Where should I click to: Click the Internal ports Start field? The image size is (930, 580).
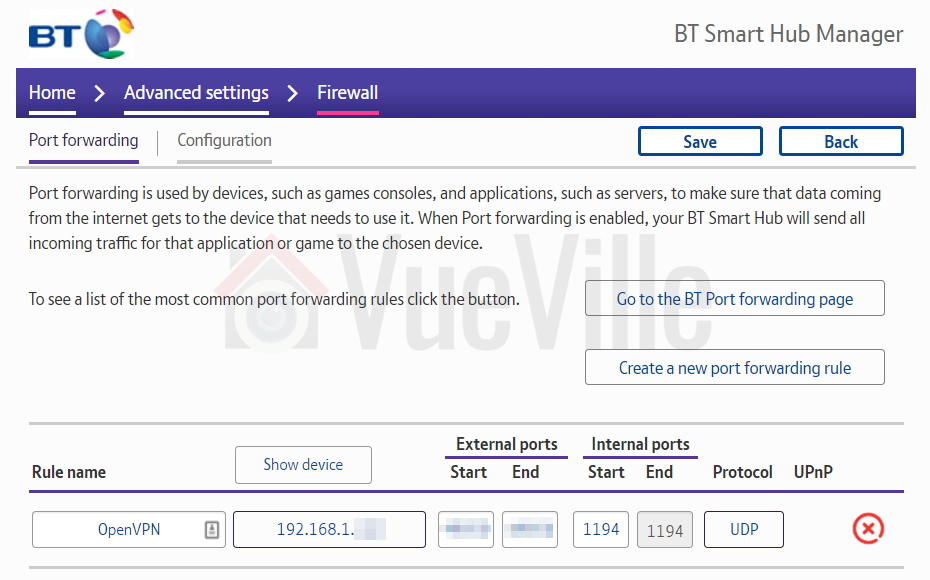click(x=601, y=530)
